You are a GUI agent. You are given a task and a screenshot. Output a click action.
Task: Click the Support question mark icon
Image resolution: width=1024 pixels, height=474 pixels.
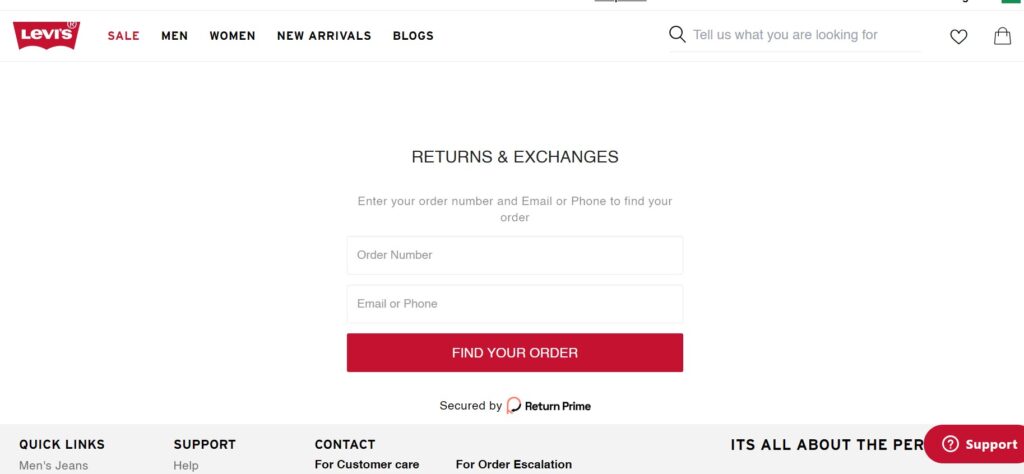click(x=950, y=444)
